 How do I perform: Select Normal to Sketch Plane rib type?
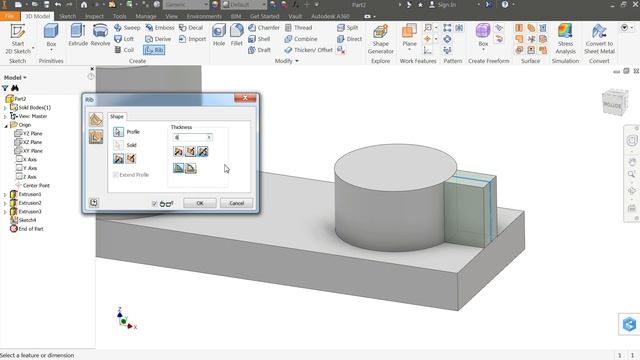[x=96, y=119]
